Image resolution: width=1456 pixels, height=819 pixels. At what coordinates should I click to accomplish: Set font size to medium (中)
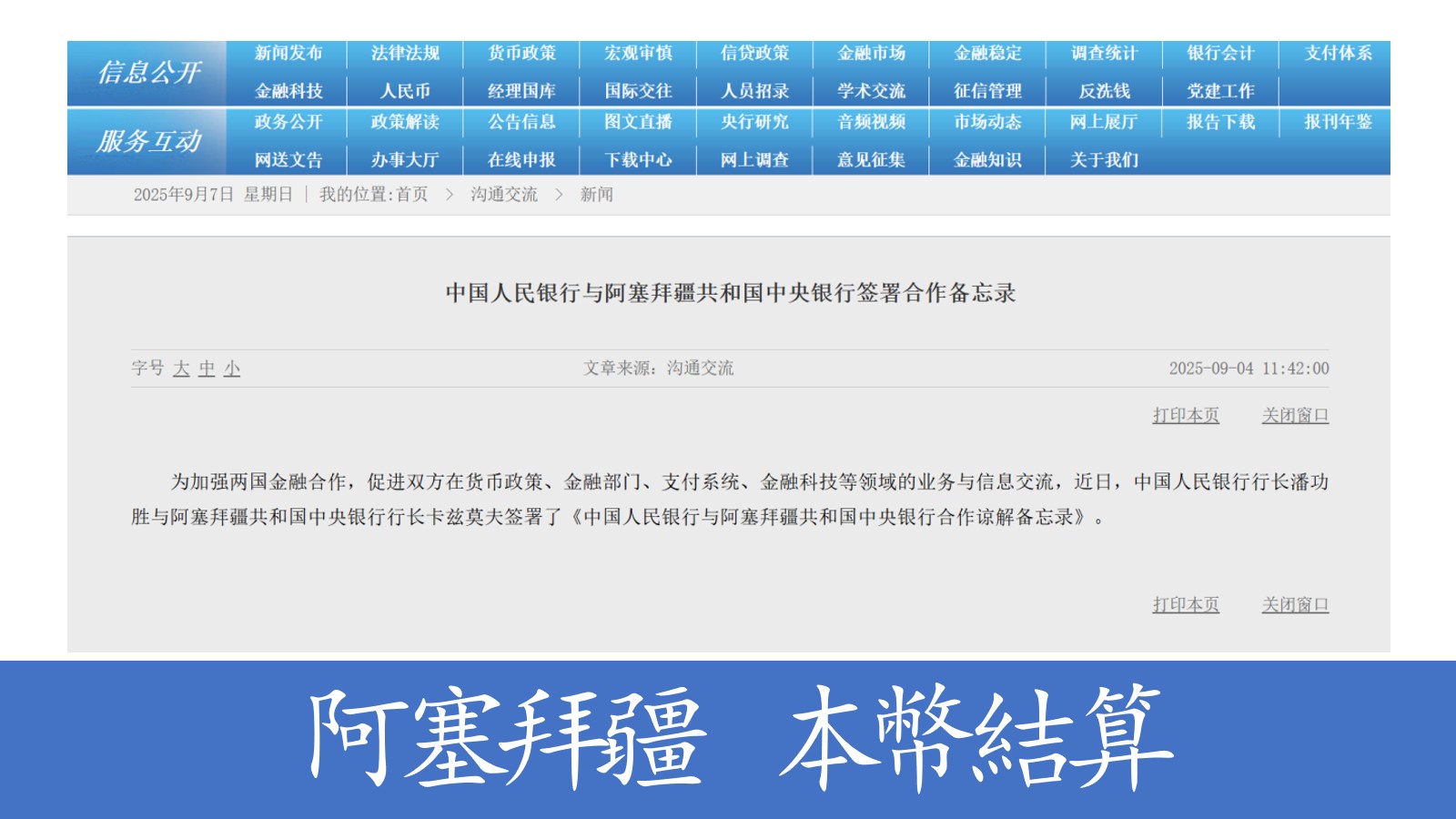[x=207, y=369]
